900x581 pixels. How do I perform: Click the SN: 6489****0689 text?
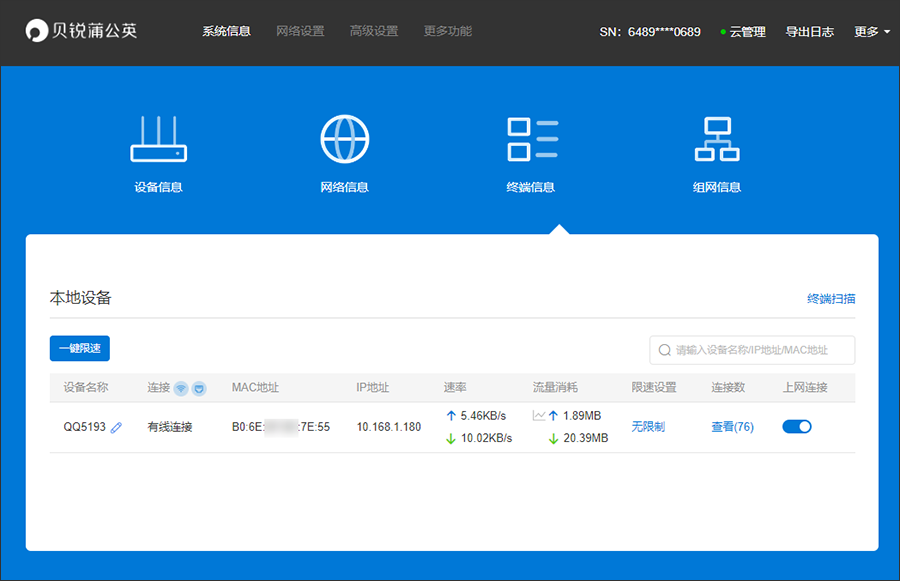(650, 32)
